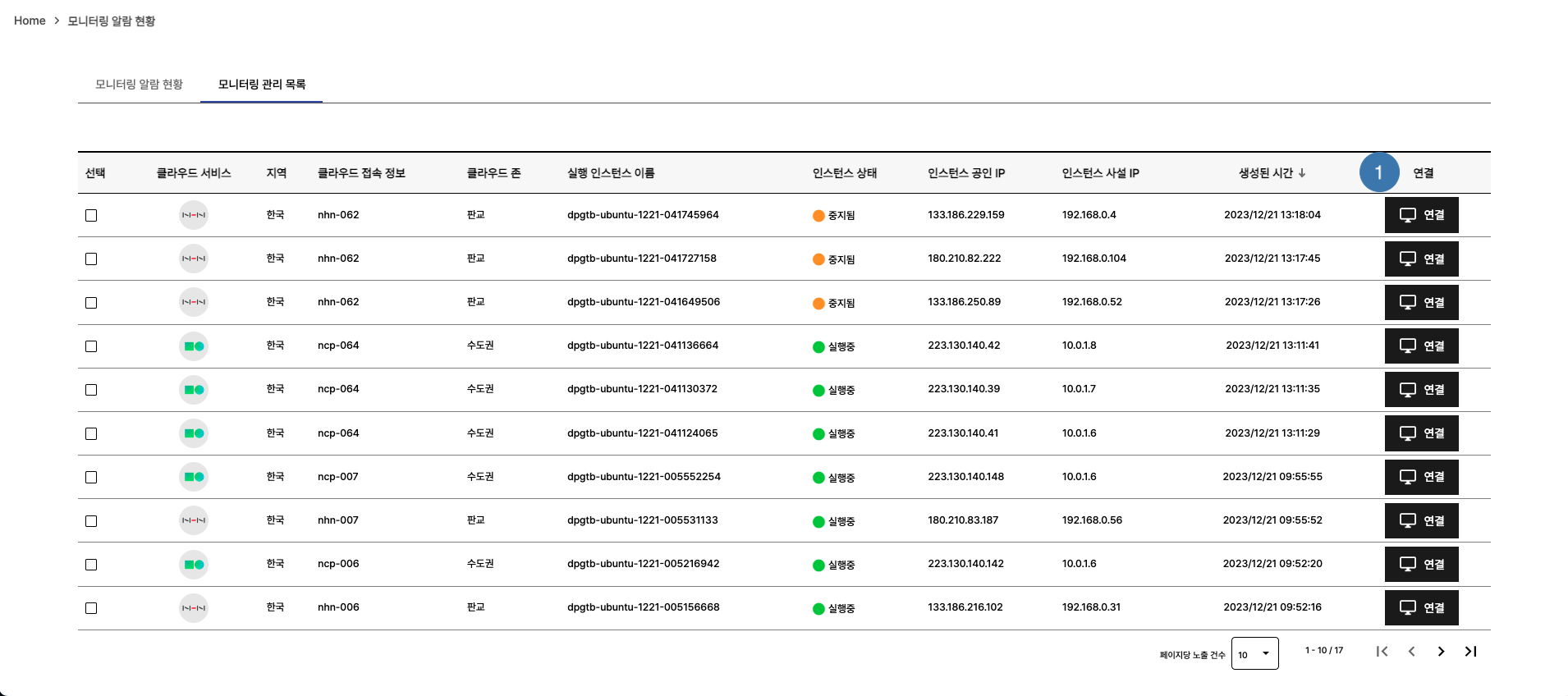Click NCP cloud icon for dpgtb-ubuntu-1221-041136664
The image size is (1568, 696).
pos(194,346)
